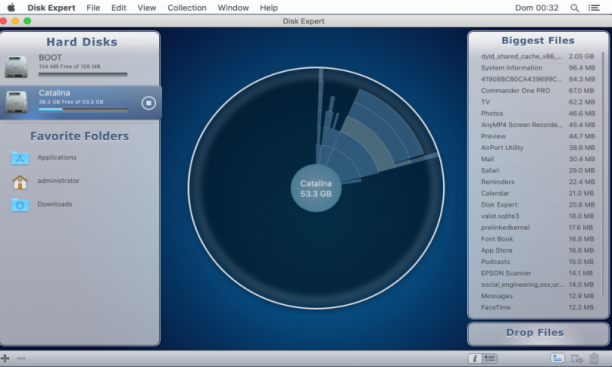Select System Information in Biggest Files

(538, 68)
